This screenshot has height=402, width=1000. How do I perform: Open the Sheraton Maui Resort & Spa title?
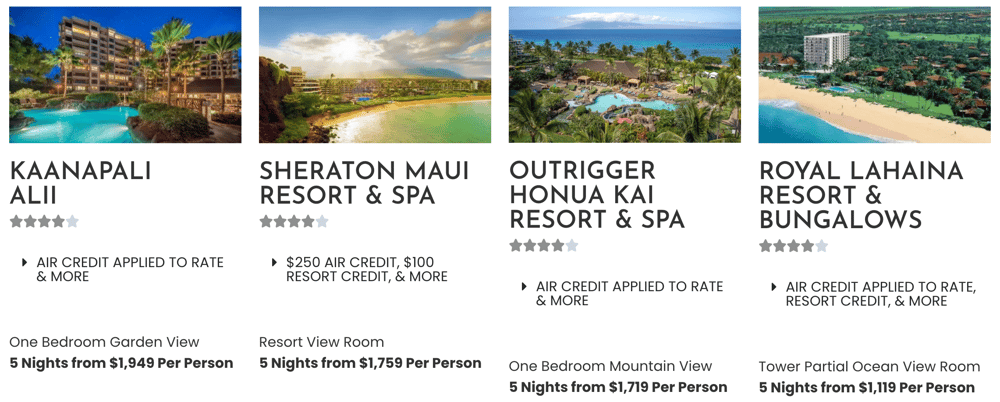[x=364, y=182]
